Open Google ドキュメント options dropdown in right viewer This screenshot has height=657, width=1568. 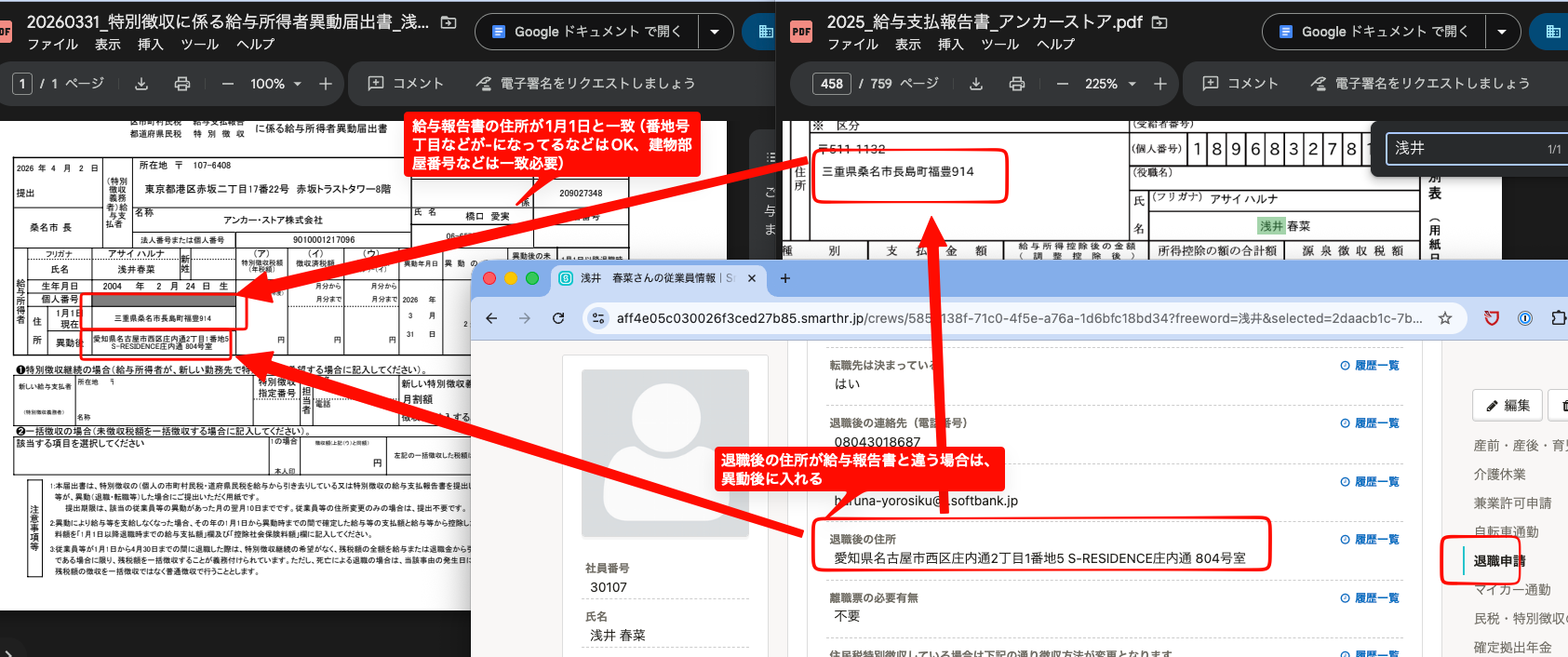(x=1502, y=32)
